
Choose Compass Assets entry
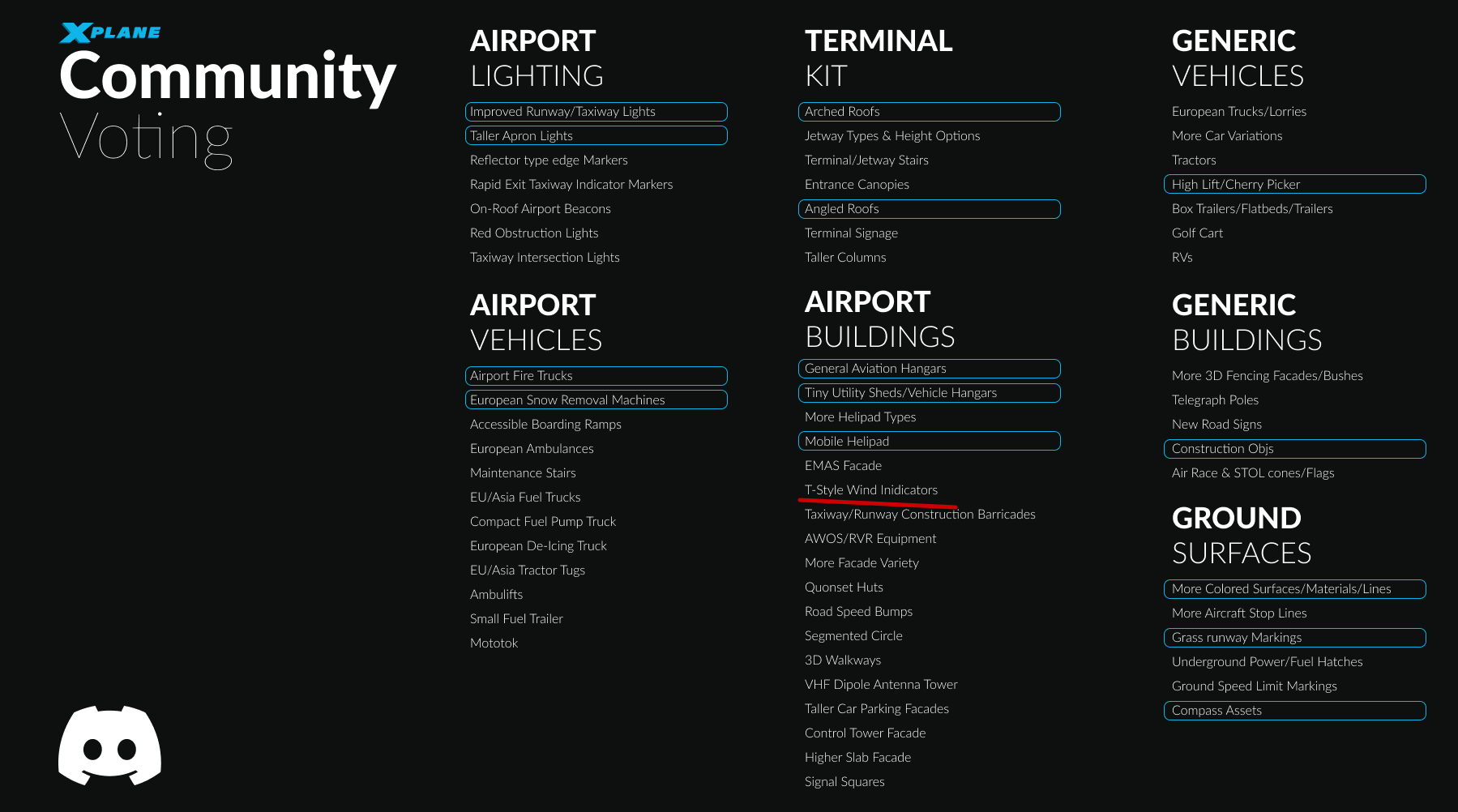point(1294,711)
